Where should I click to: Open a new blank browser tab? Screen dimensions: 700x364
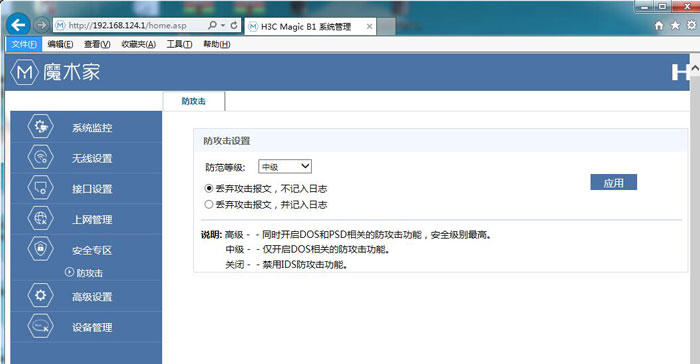point(386,27)
